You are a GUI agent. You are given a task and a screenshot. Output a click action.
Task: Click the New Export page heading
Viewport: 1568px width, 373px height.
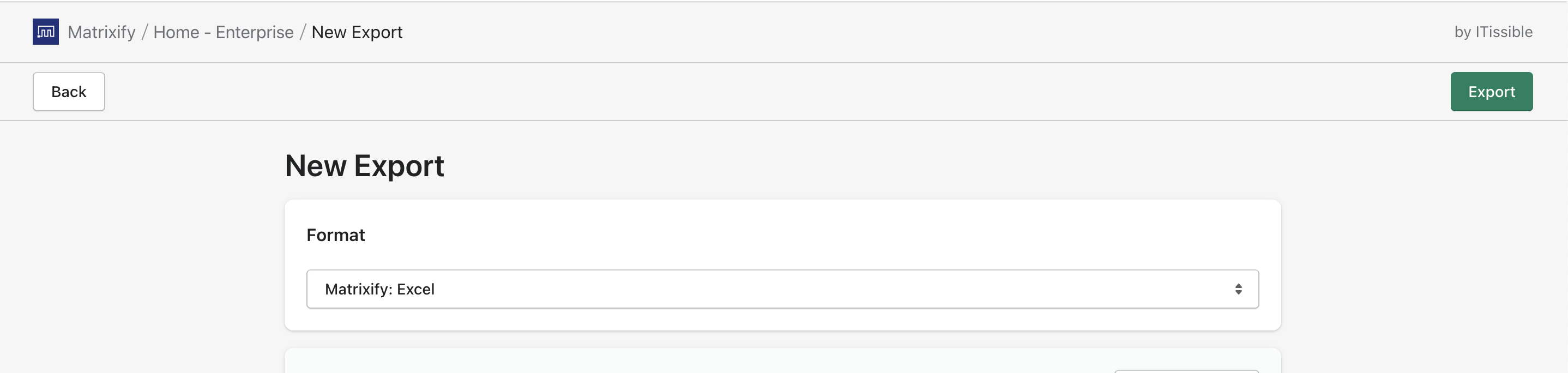pos(364,166)
